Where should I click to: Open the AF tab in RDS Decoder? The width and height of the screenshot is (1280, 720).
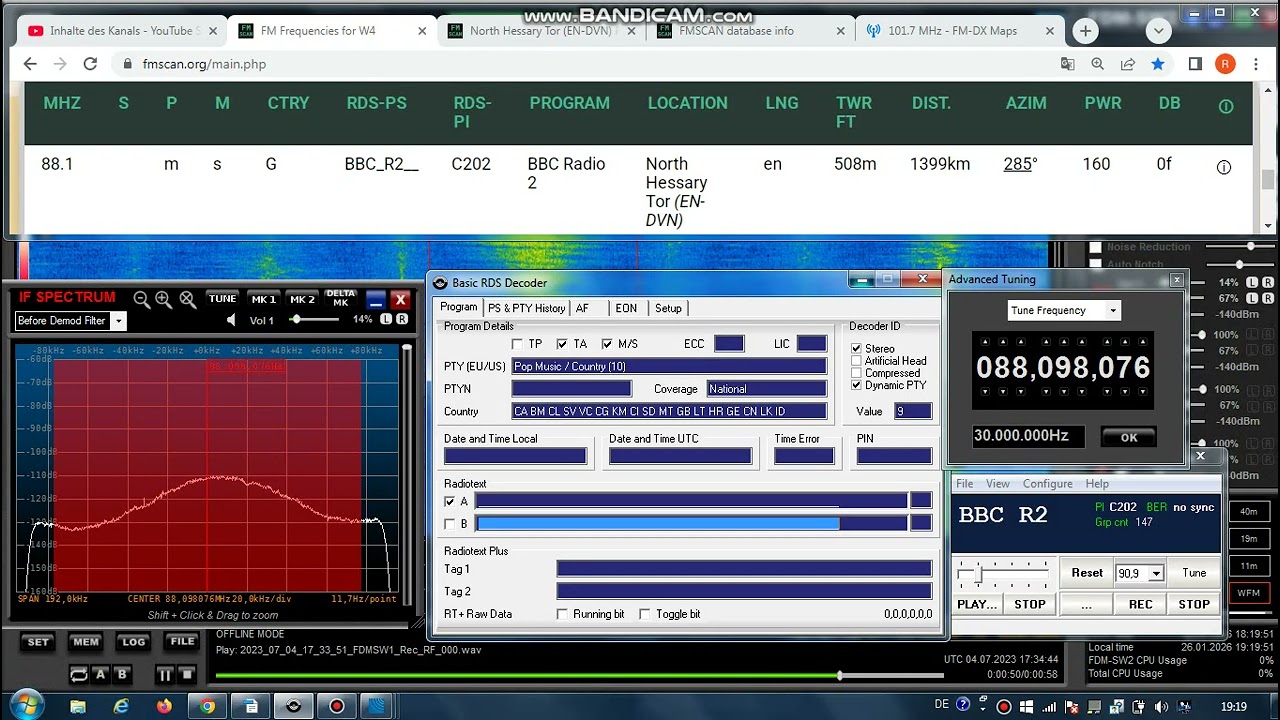582,308
